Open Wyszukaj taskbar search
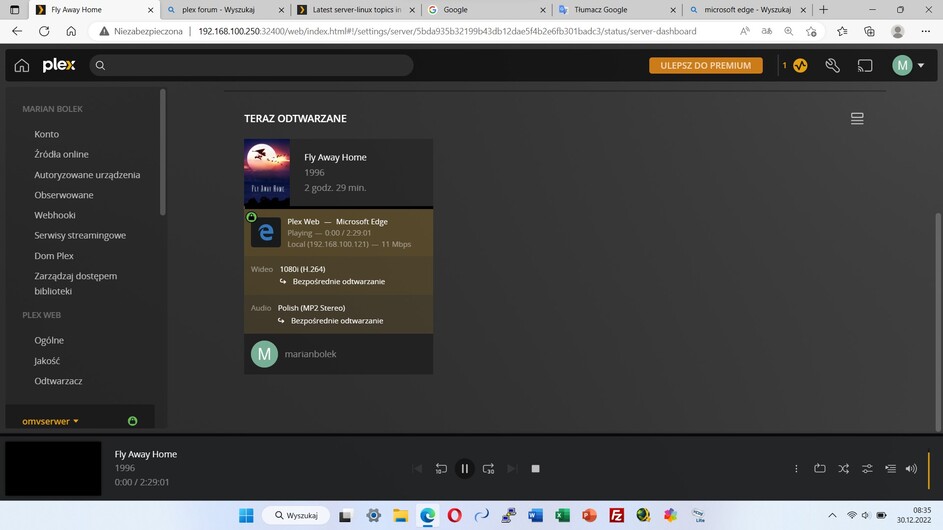943x530 pixels. tap(296, 516)
